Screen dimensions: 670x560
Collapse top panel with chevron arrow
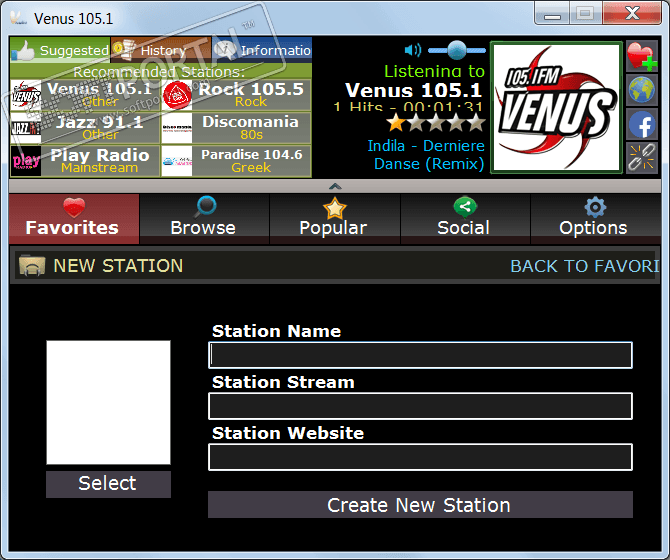coord(335,186)
